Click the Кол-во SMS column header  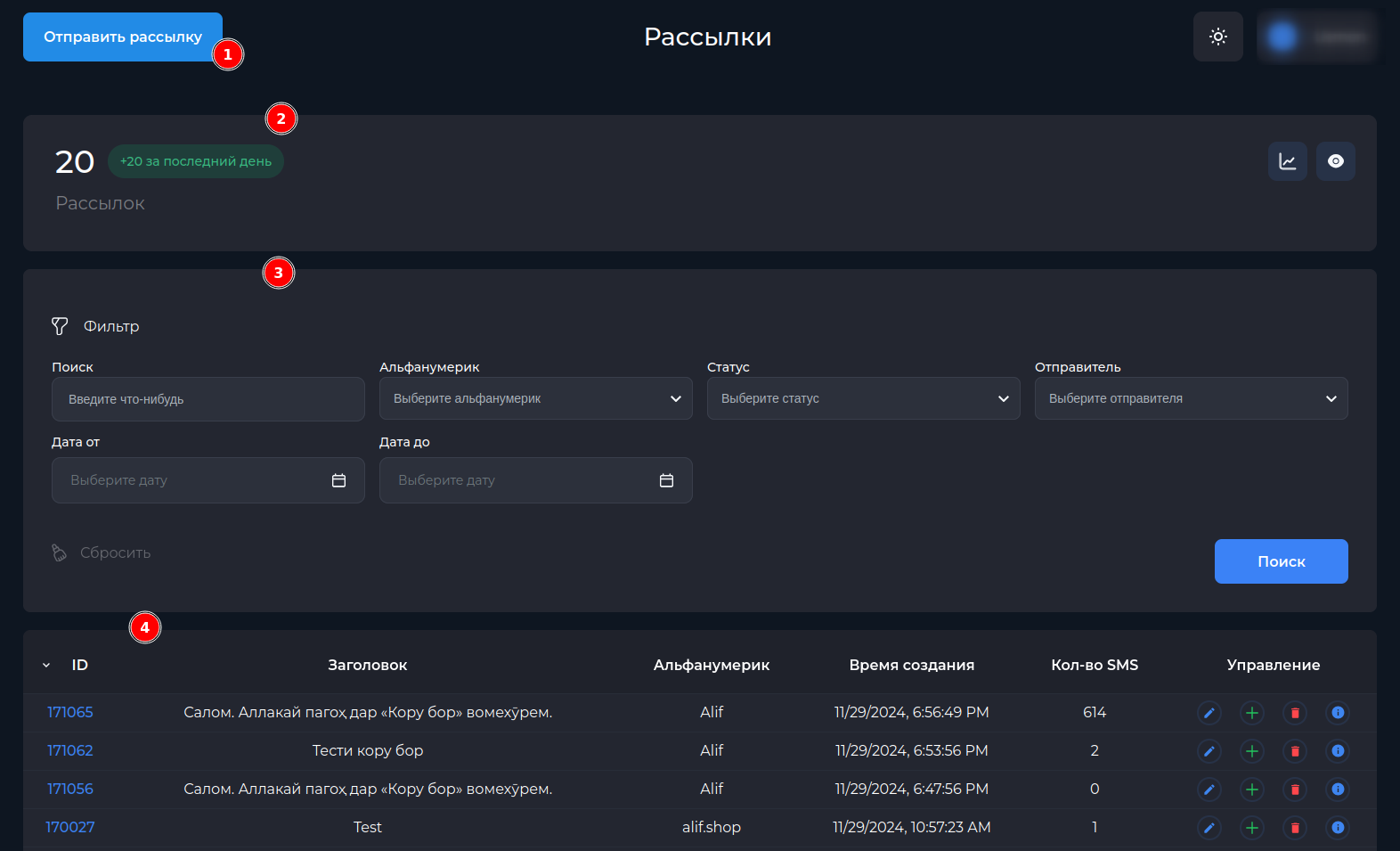click(x=1094, y=665)
